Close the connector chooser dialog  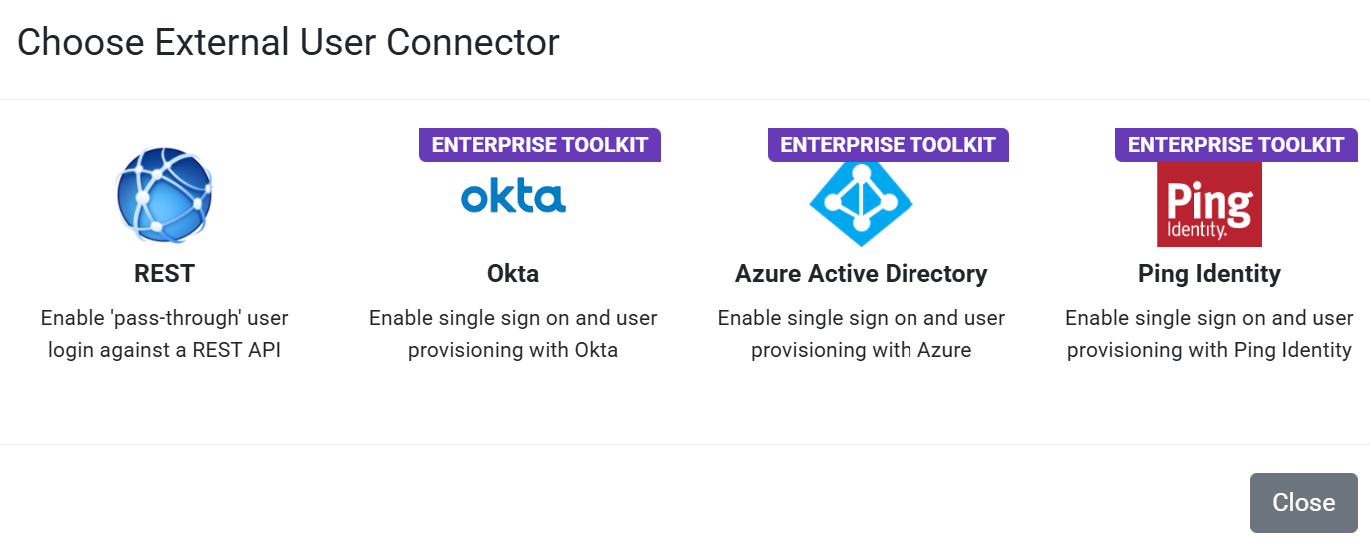(x=1303, y=502)
